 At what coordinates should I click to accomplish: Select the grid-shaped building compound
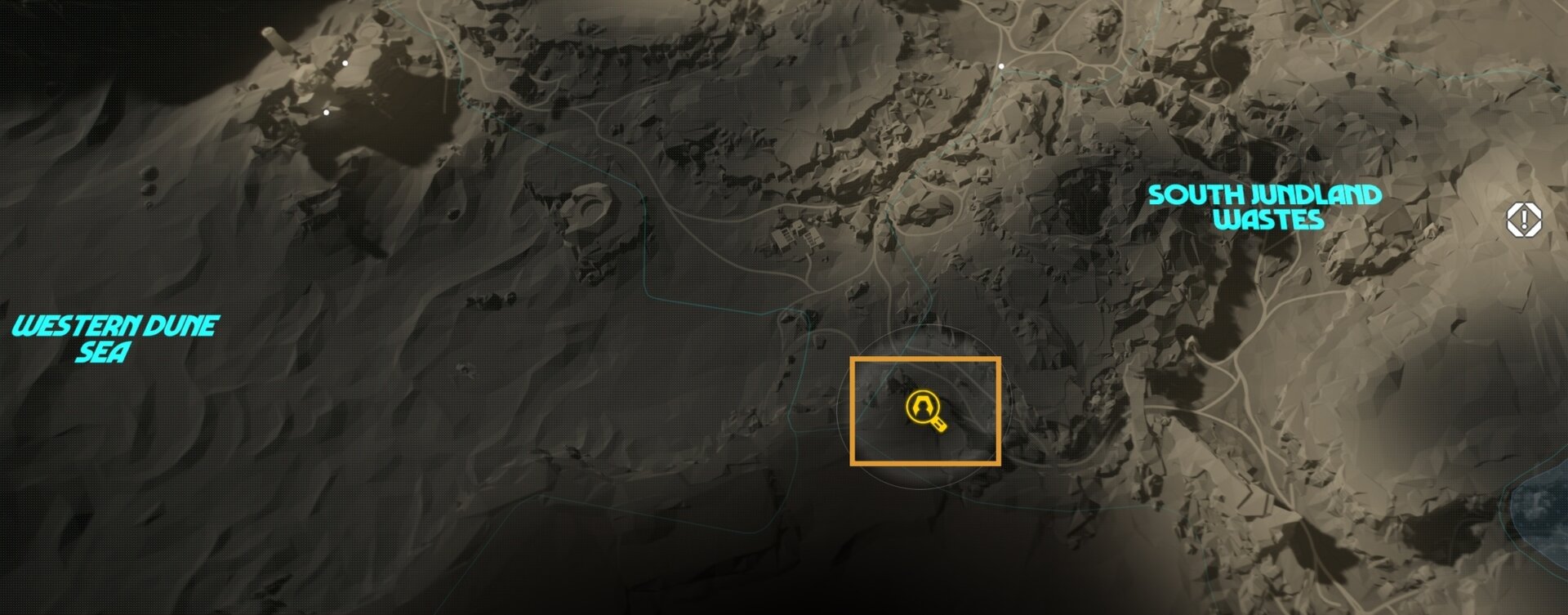(x=798, y=237)
